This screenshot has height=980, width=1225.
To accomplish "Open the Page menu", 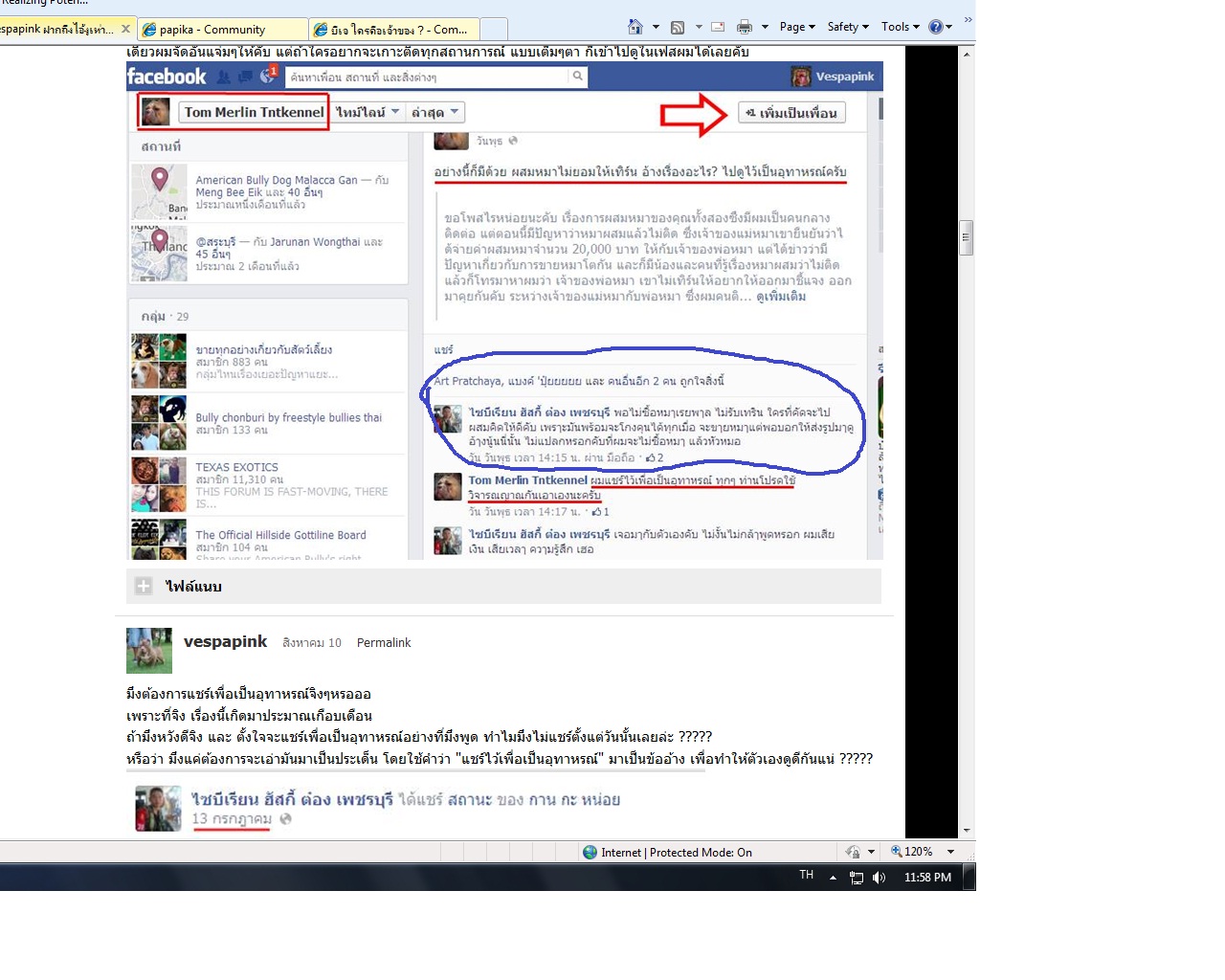I will coord(797,27).
